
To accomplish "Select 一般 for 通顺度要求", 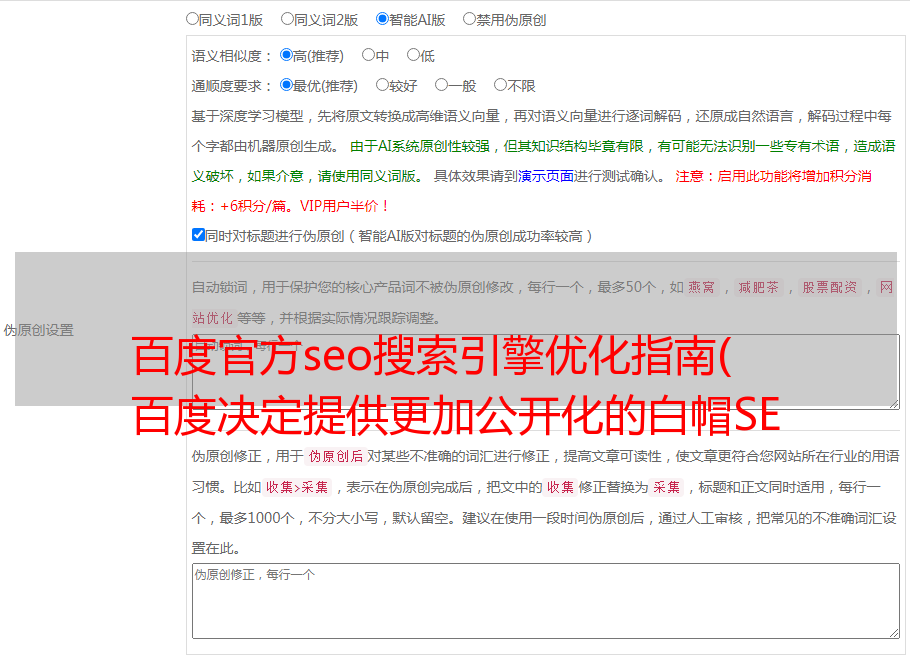I will (x=442, y=85).
